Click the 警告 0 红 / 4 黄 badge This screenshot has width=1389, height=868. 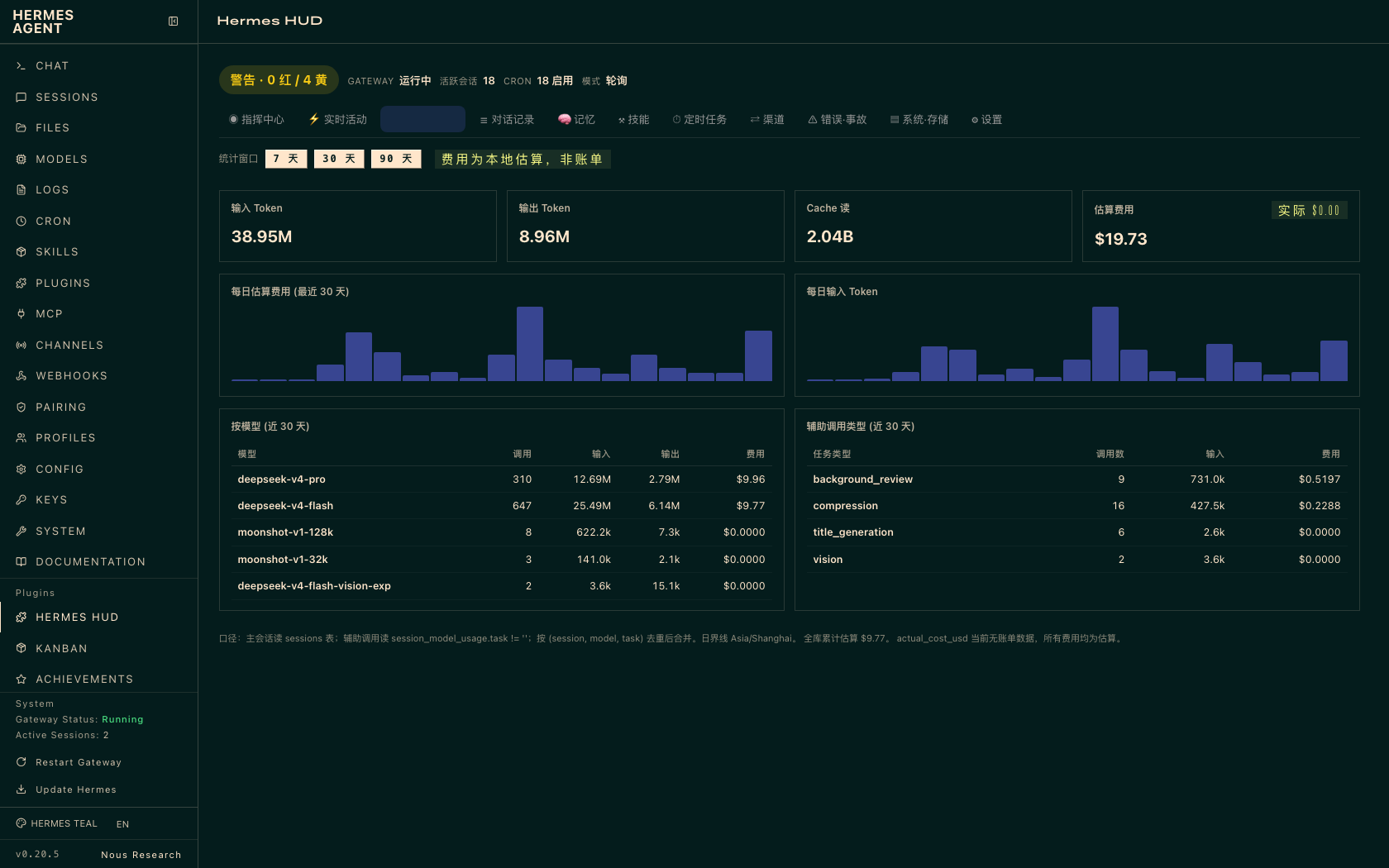click(x=279, y=80)
